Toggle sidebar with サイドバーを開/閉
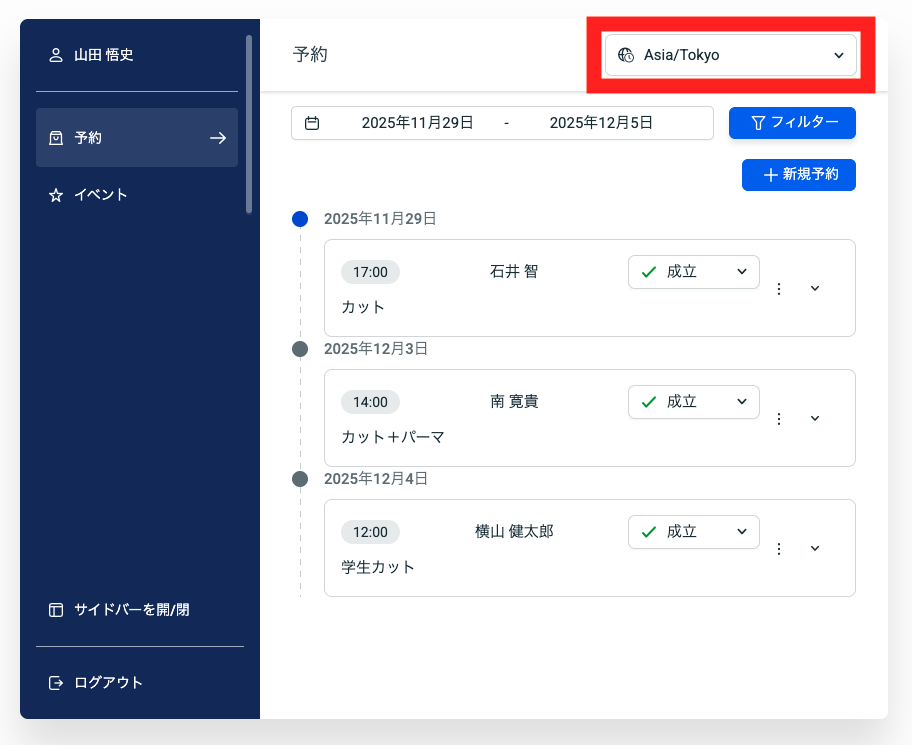This screenshot has height=745, width=912. coord(120,610)
